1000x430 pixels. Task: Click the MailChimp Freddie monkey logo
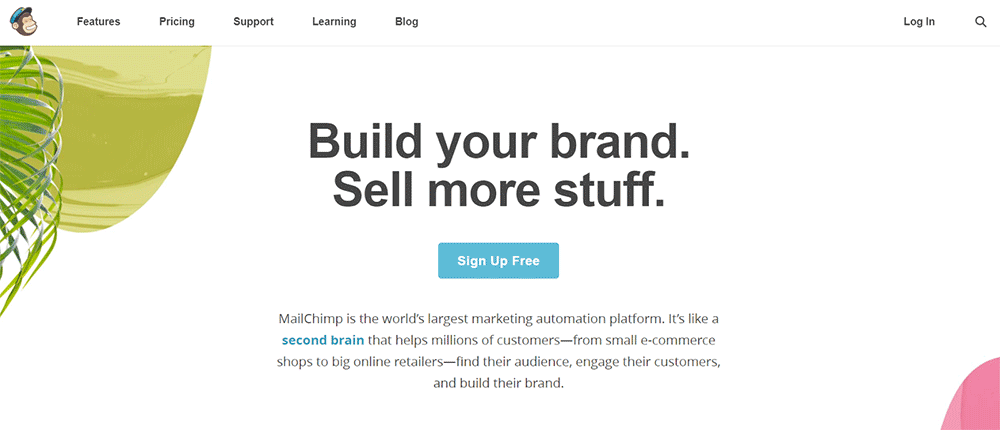coord(23,22)
